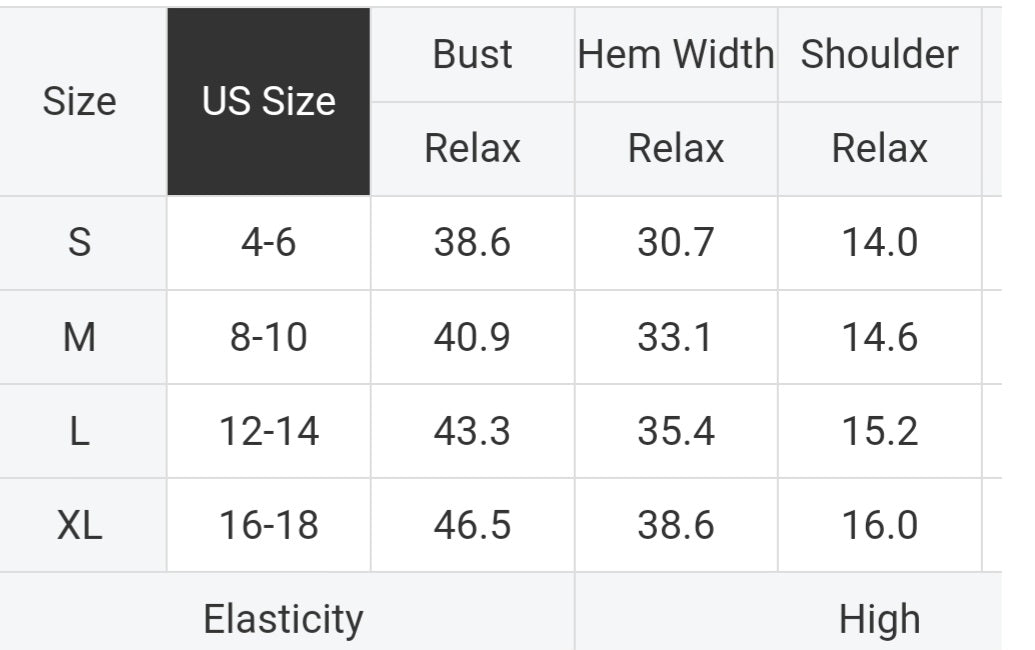This screenshot has width=1035, height=650.
Task: Click the 12-14 US size cell
Action: 268,431
